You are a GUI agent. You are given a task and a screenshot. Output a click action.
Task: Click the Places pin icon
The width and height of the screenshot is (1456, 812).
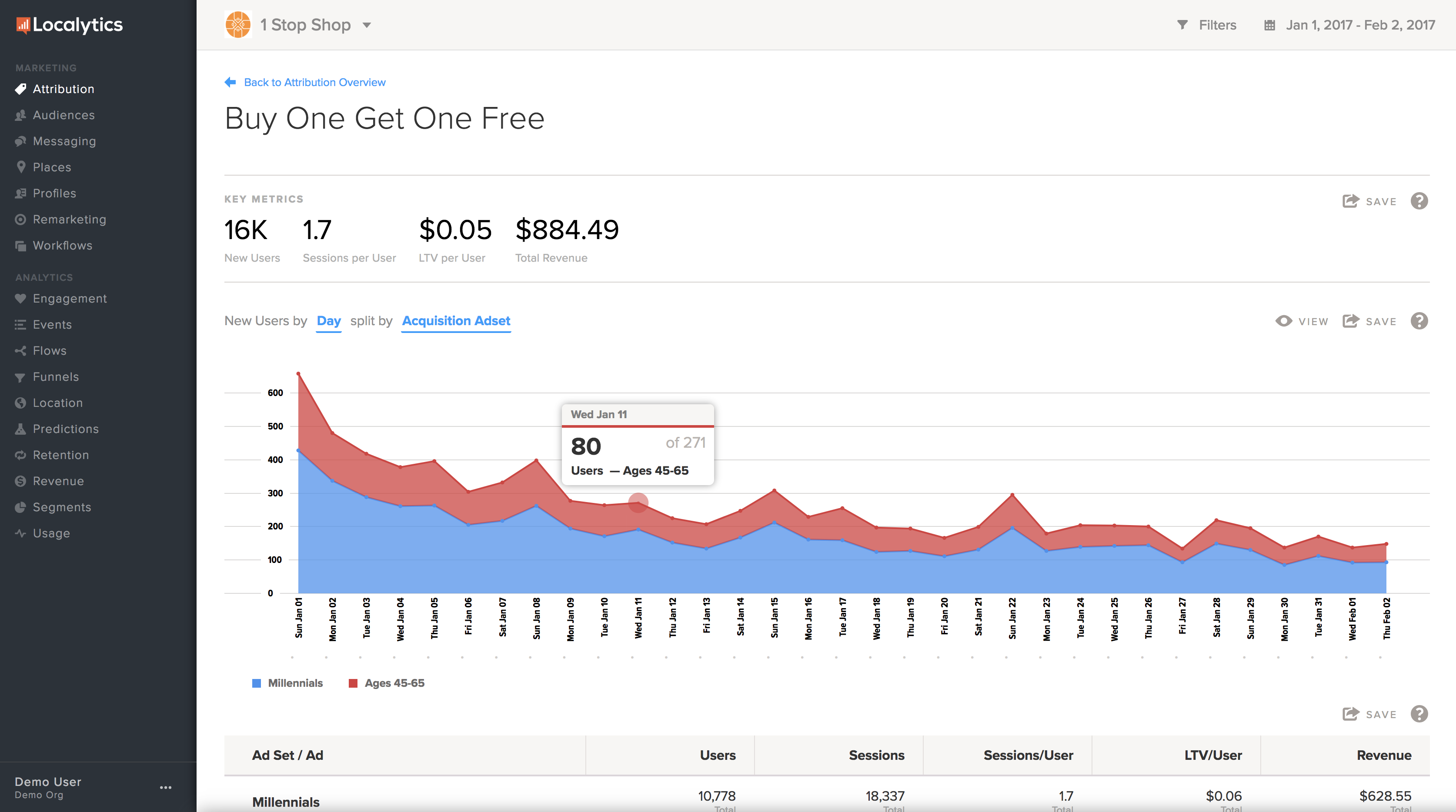point(20,166)
